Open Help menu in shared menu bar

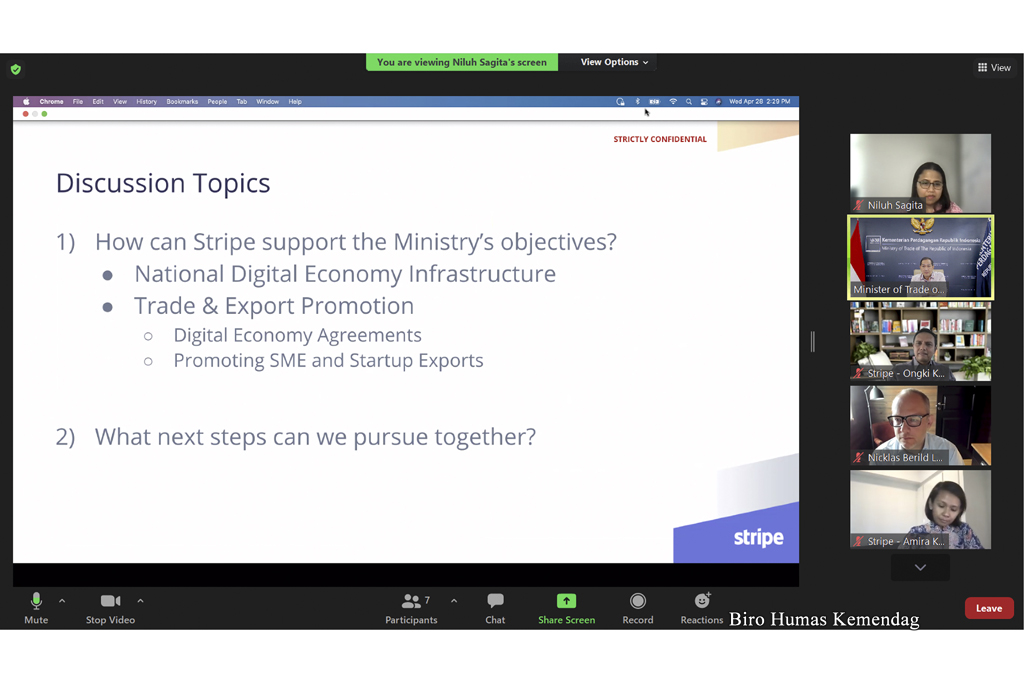[x=295, y=102]
